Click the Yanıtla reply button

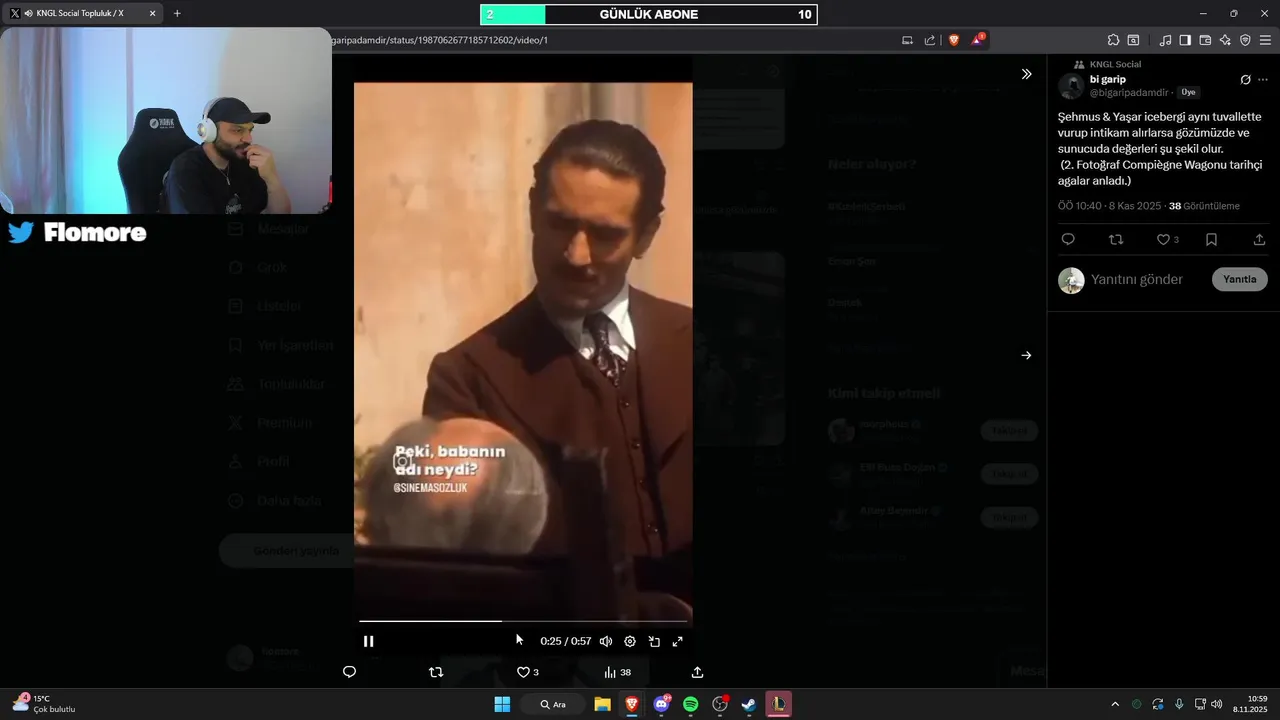pyautogui.click(x=1240, y=279)
